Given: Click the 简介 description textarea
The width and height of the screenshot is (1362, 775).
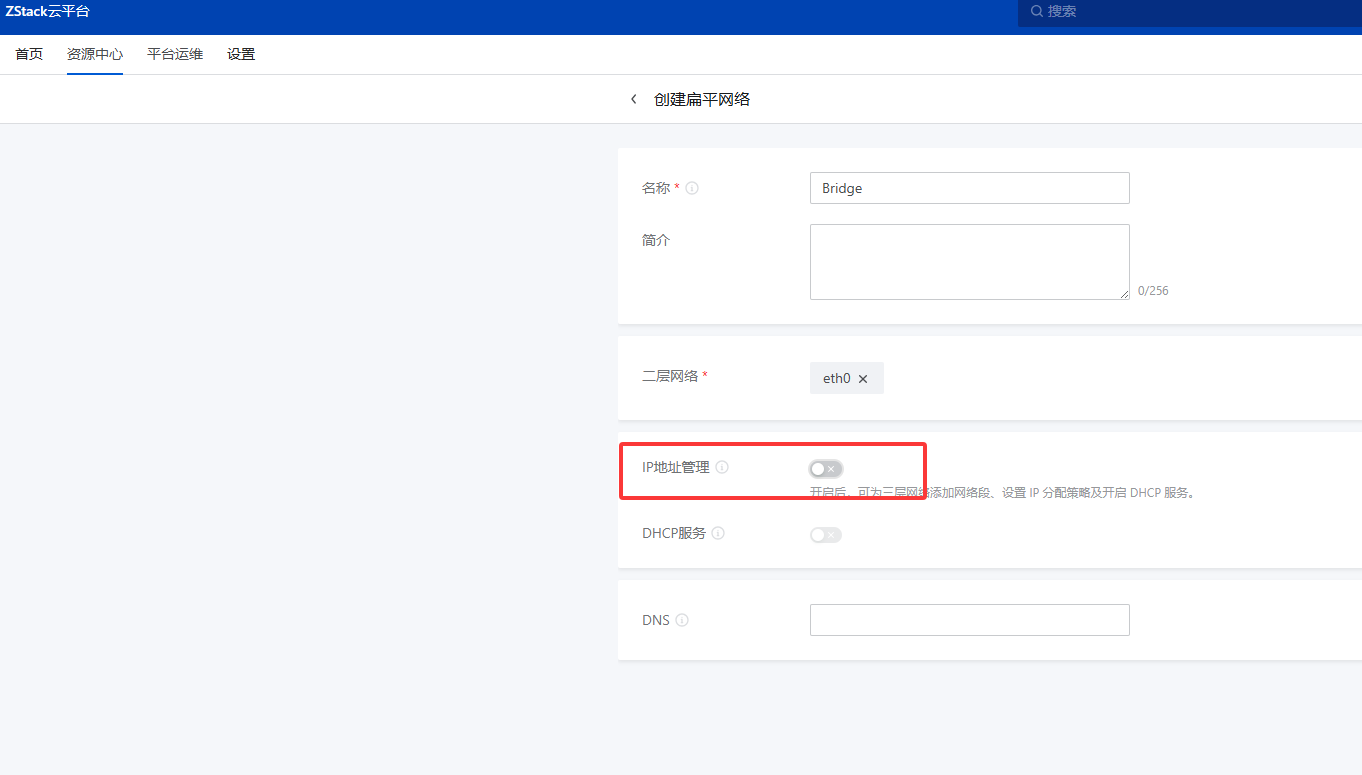Looking at the screenshot, I should pos(970,262).
